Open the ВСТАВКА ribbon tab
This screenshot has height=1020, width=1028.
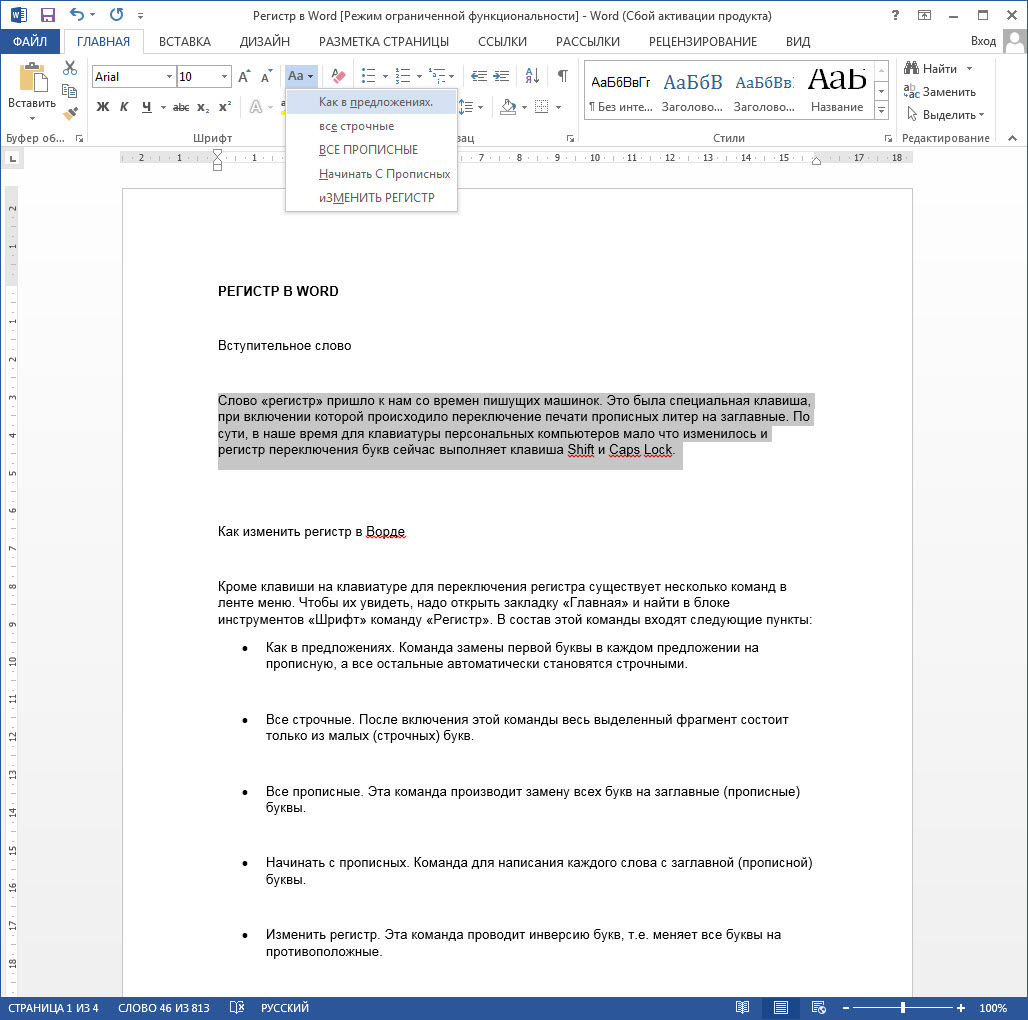point(184,41)
